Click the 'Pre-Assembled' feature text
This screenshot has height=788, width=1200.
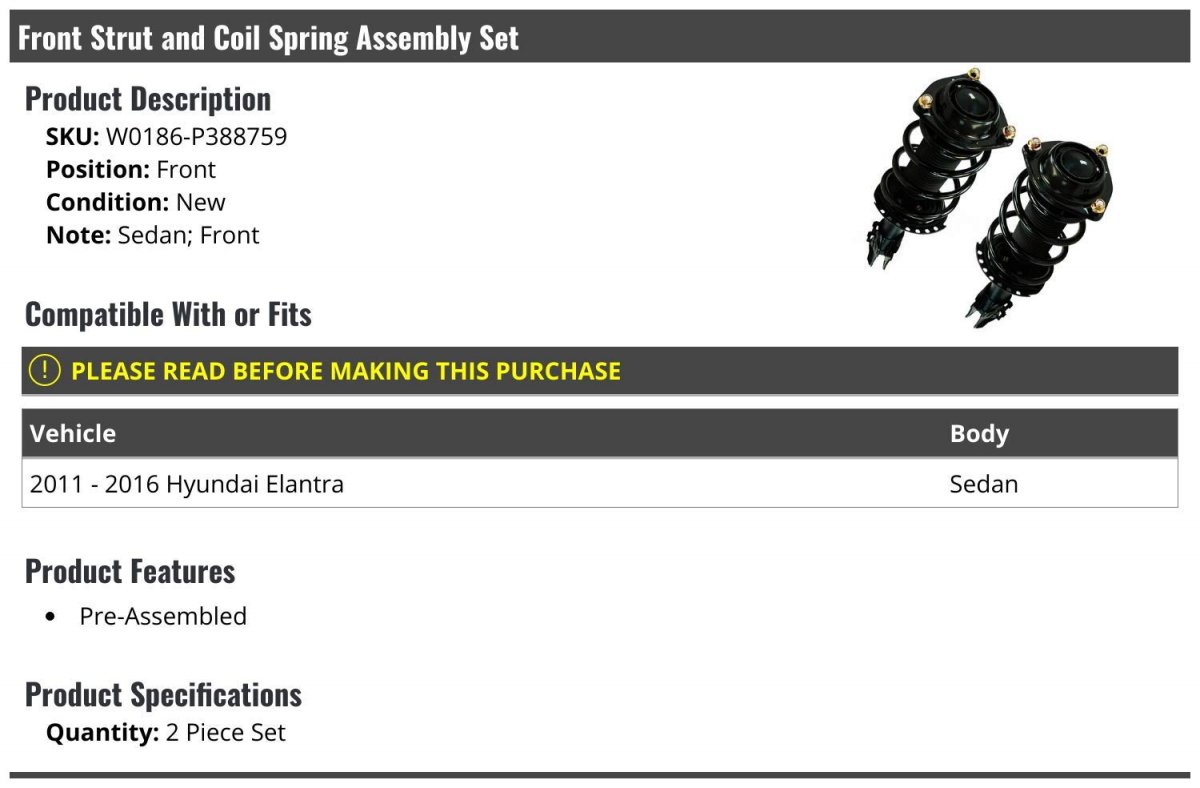click(x=163, y=616)
